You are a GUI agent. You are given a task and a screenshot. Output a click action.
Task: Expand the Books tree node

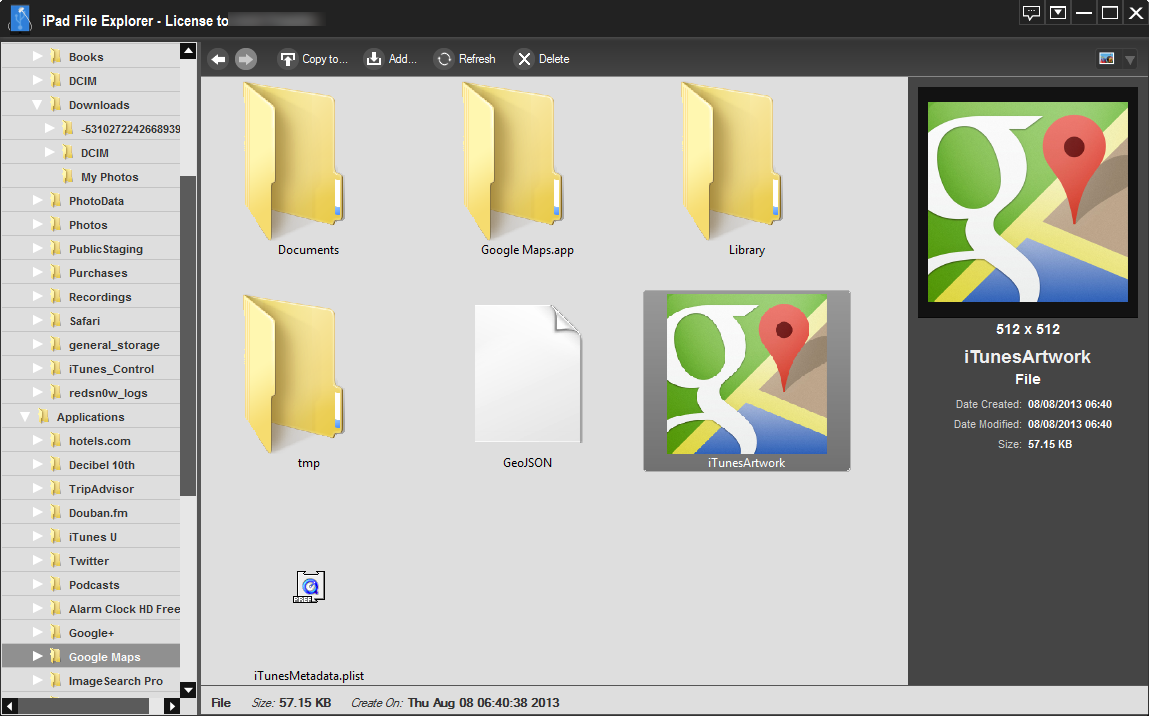[37, 56]
